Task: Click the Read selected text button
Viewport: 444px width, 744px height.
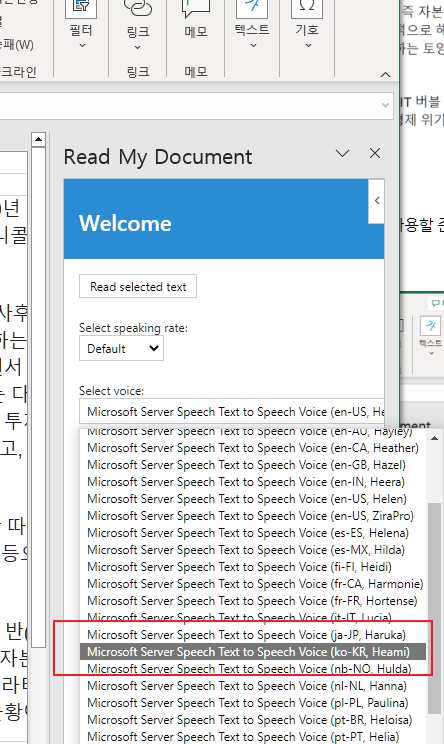Action: click(138, 287)
